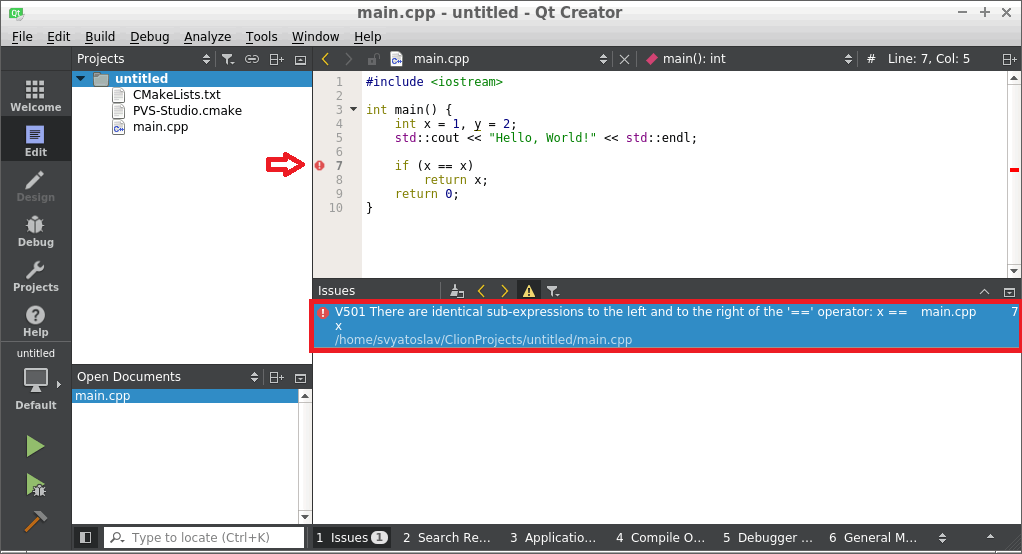Select main.cpp in project tree
Screen dimensions: 1022x554
point(160,127)
